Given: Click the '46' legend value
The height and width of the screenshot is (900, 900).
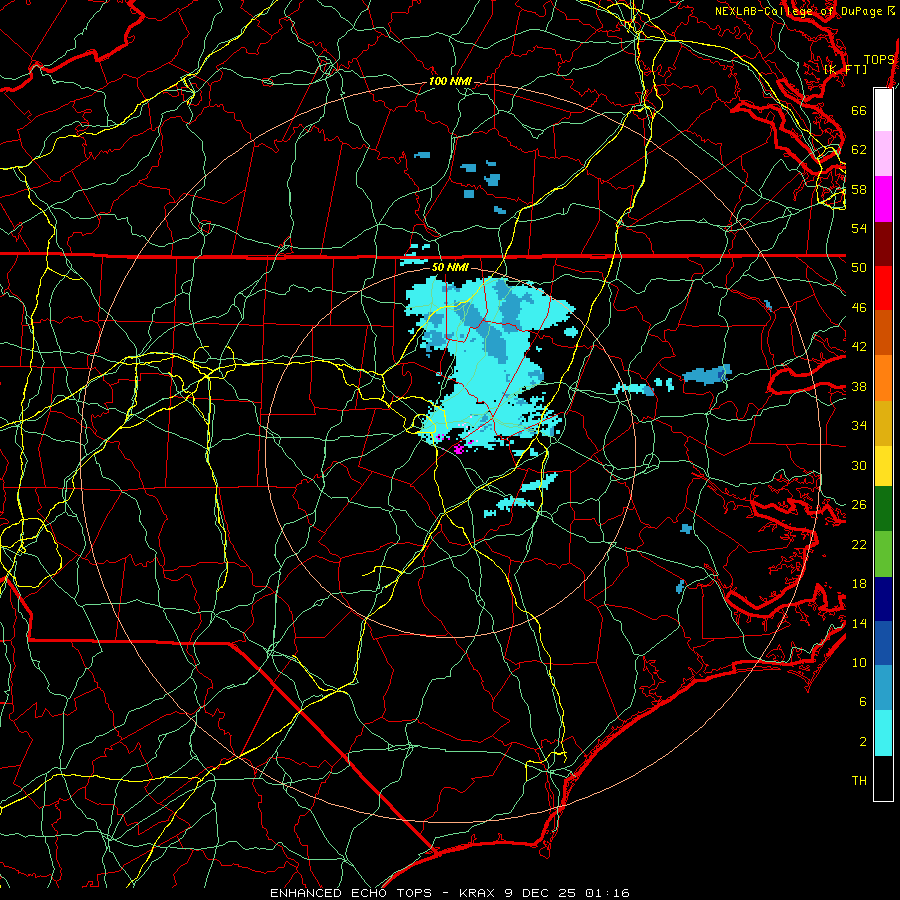Looking at the screenshot, I should point(859,308).
